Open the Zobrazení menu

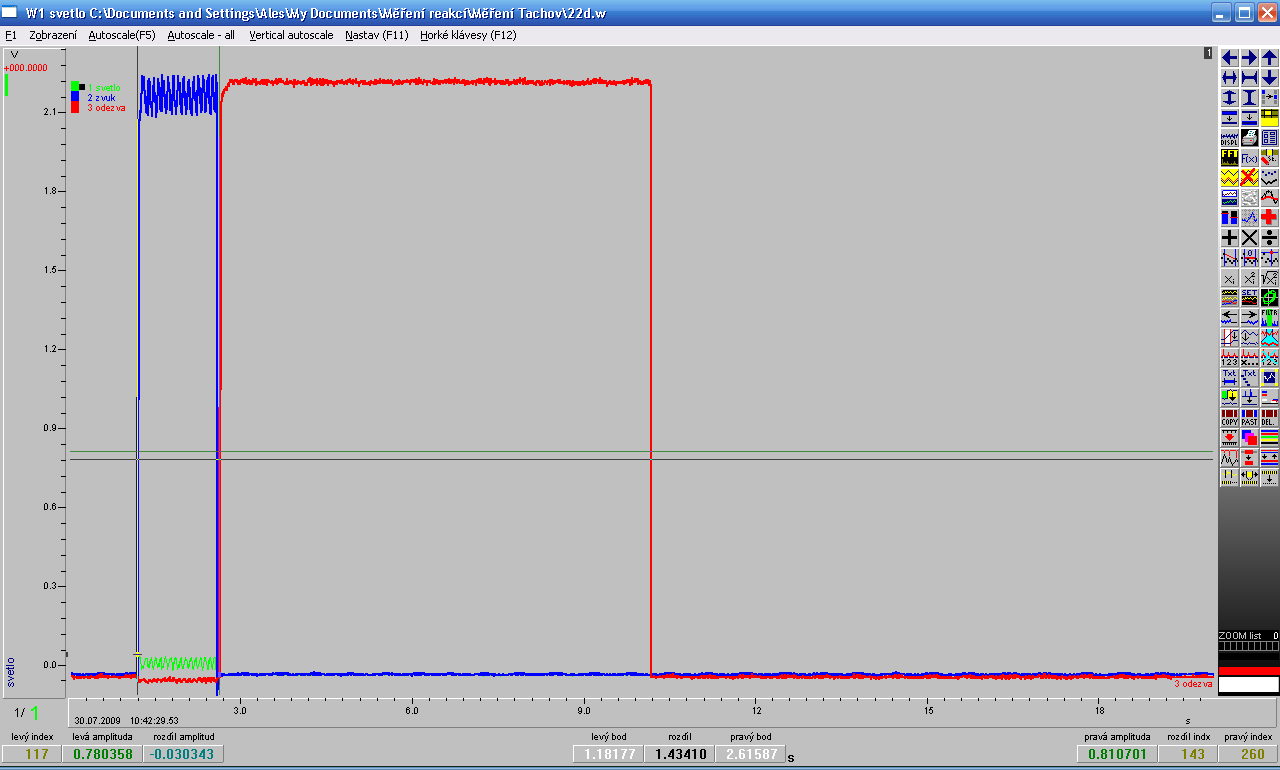pos(53,34)
